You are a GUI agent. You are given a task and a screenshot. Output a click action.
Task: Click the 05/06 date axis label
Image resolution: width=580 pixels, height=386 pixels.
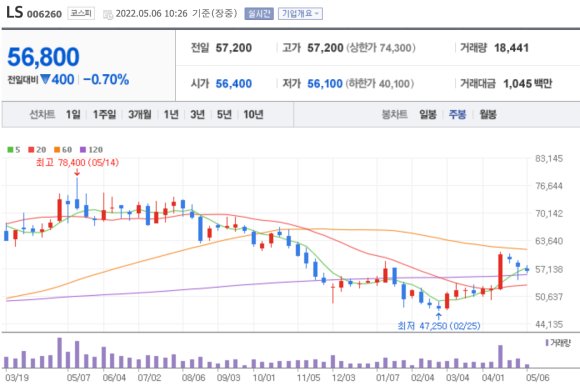(x=538, y=377)
